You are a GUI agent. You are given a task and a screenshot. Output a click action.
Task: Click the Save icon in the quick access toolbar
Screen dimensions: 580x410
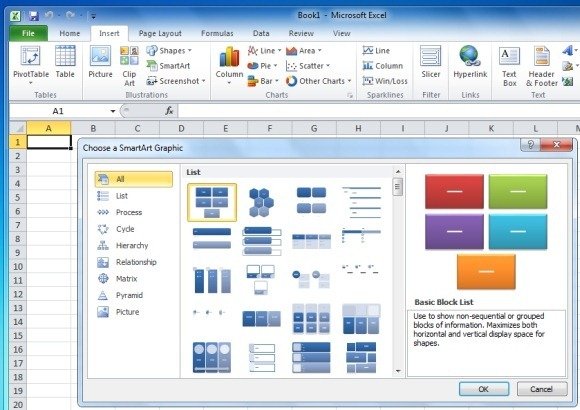click(34, 16)
